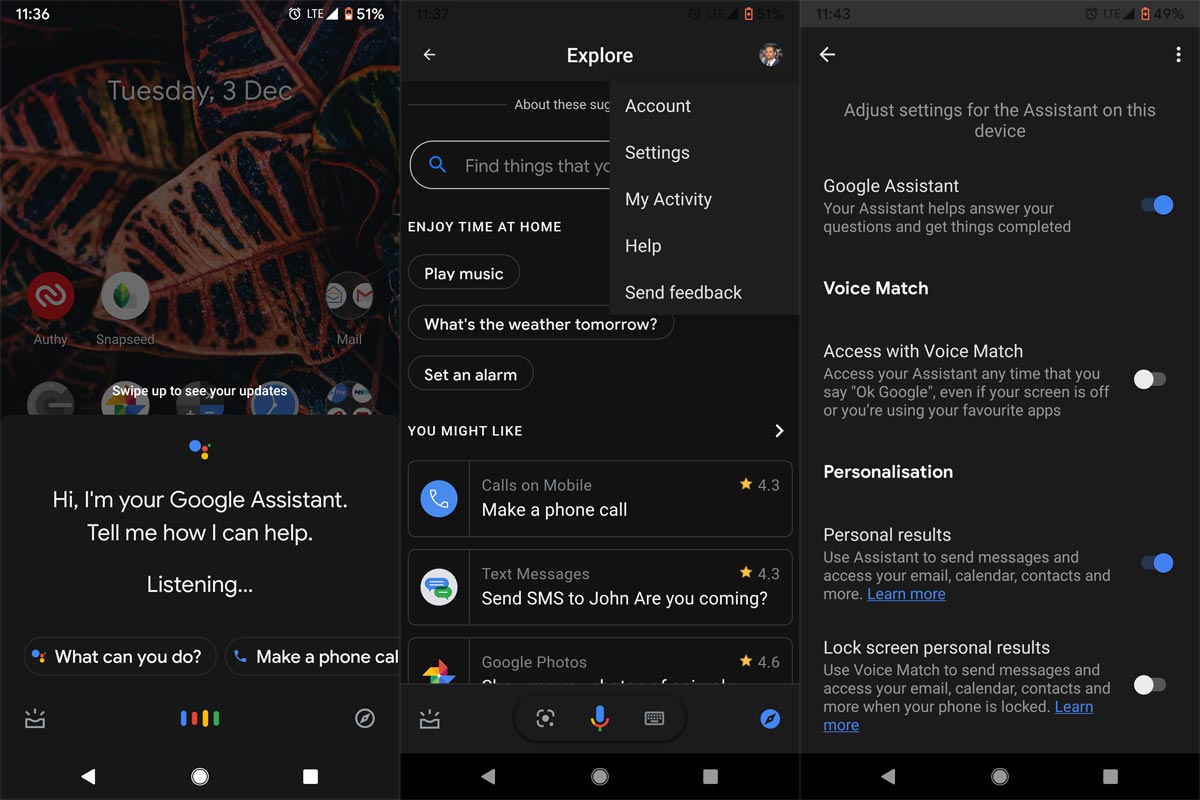1200x800 pixels.
Task: Tap Android home button on Listening screen
Action: pos(200,776)
